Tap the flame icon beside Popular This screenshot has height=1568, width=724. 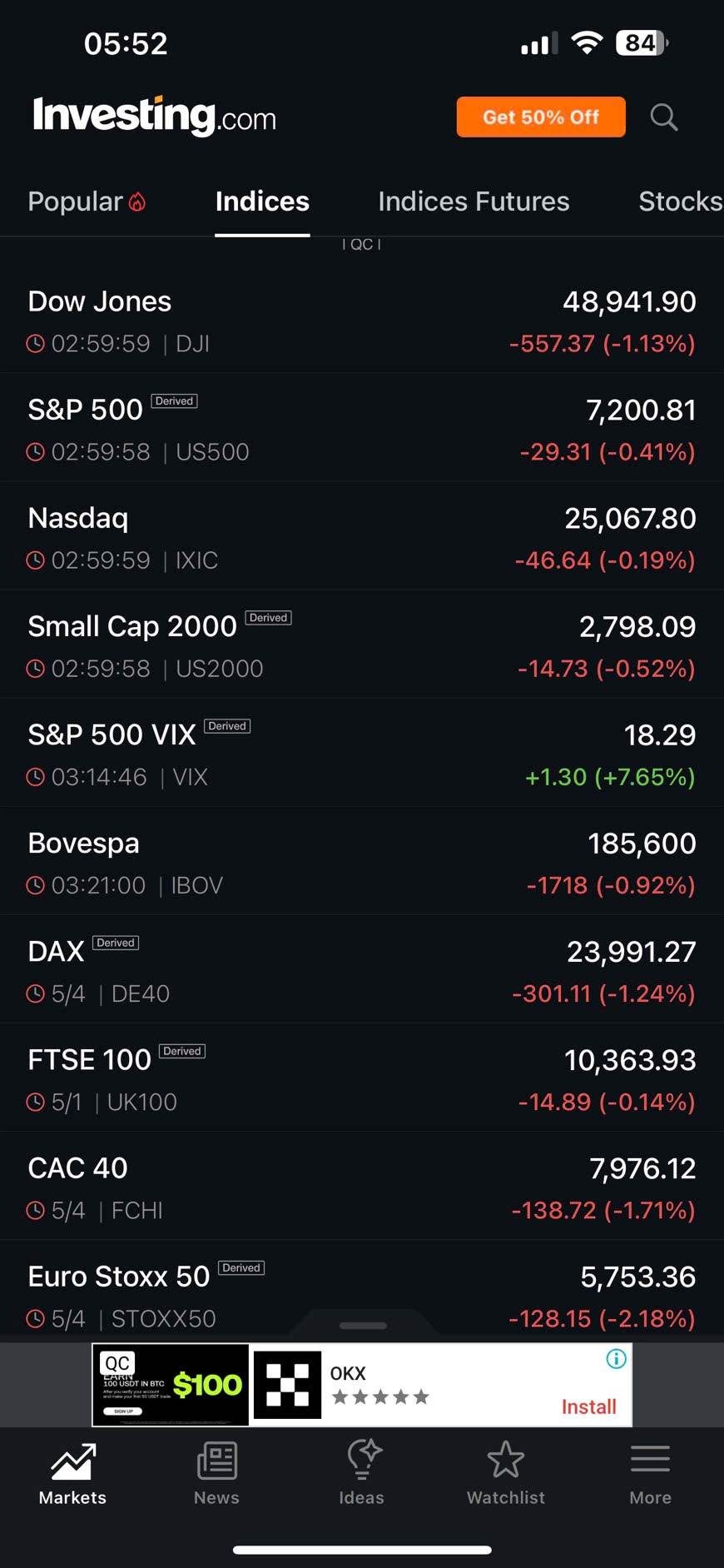tap(137, 202)
